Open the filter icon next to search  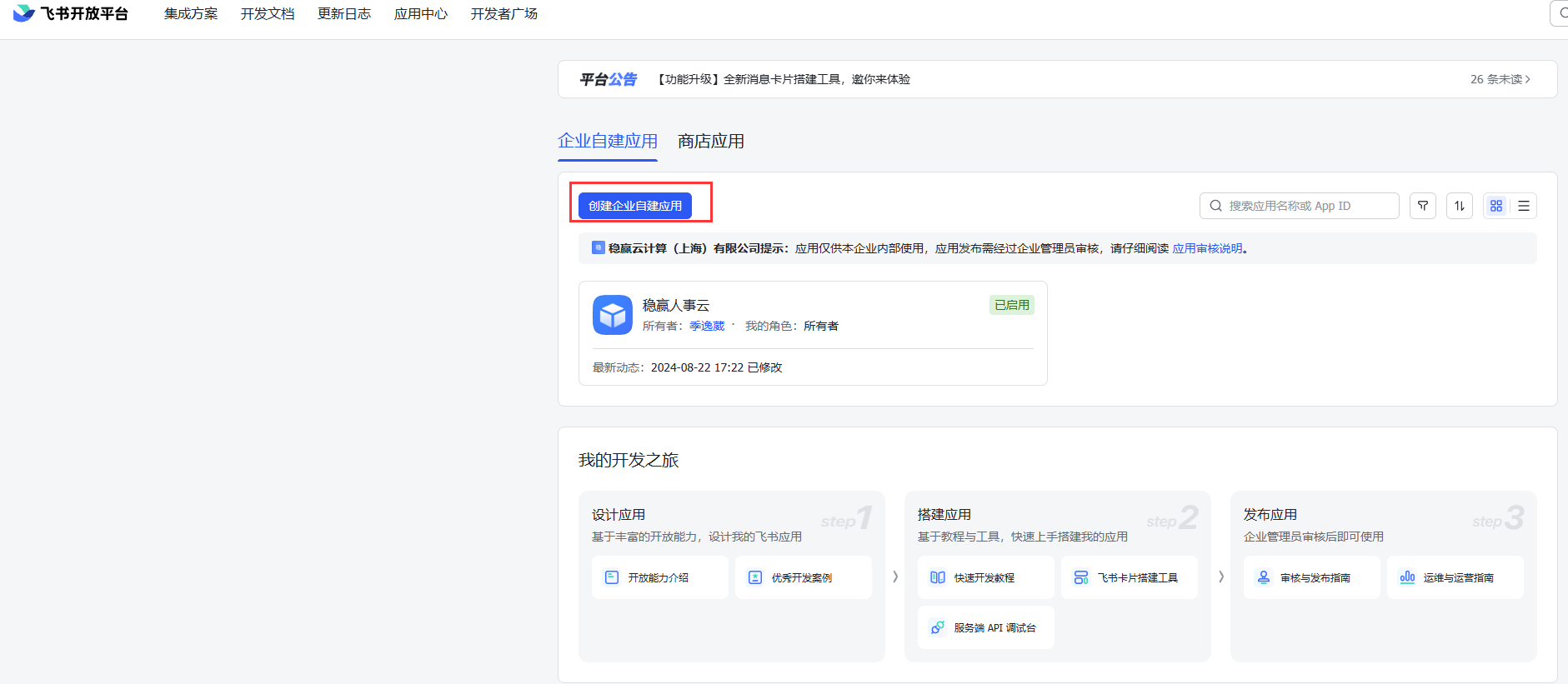coord(1423,206)
